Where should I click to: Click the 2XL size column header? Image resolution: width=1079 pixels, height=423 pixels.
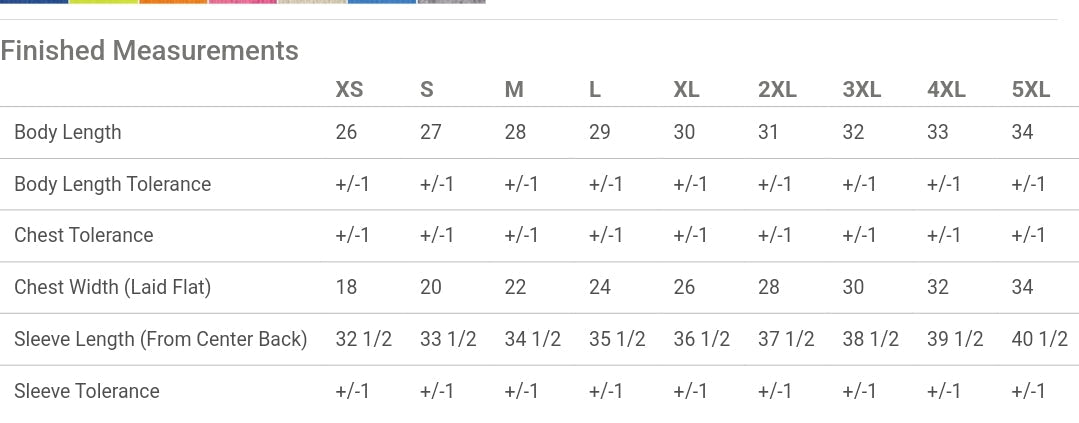pyautogui.click(x=777, y=89)
